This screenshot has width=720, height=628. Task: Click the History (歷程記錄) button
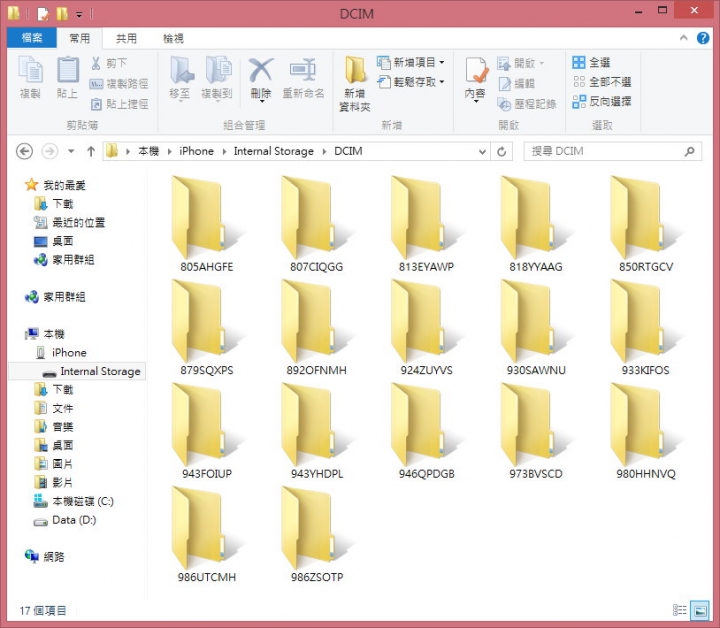527,104
